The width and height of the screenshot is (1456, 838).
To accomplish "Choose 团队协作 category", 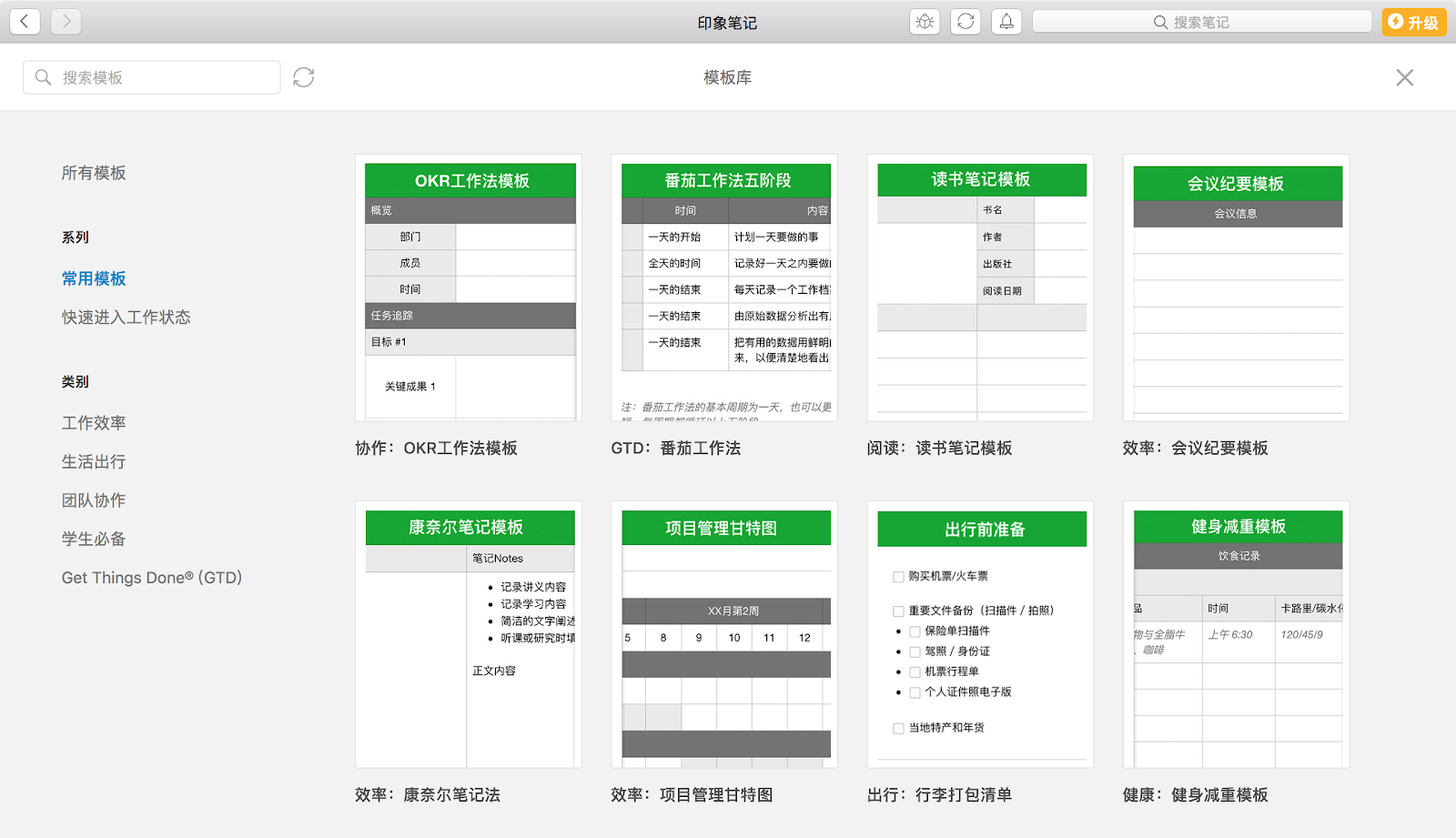I will (94, 500).
